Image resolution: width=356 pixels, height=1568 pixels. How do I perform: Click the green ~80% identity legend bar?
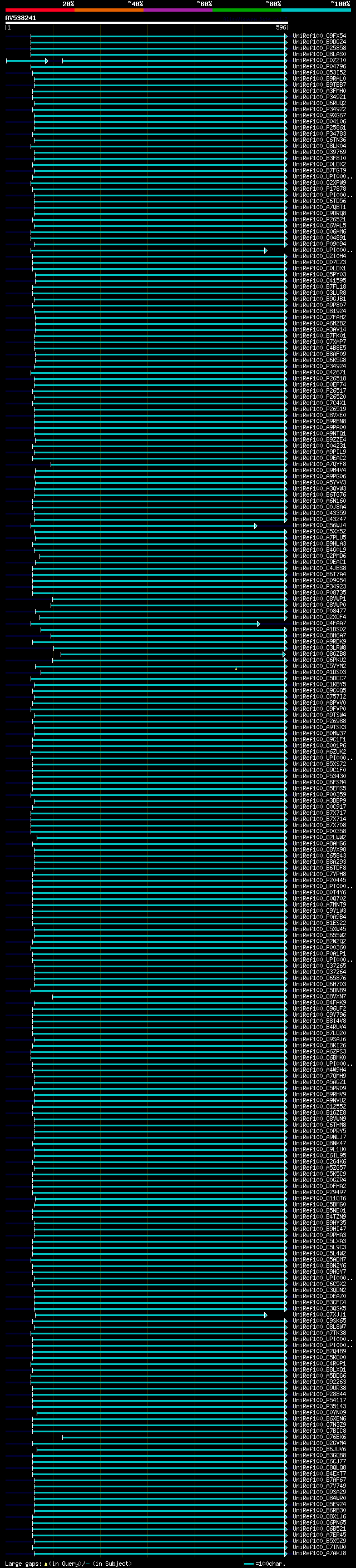coord(247,10)
